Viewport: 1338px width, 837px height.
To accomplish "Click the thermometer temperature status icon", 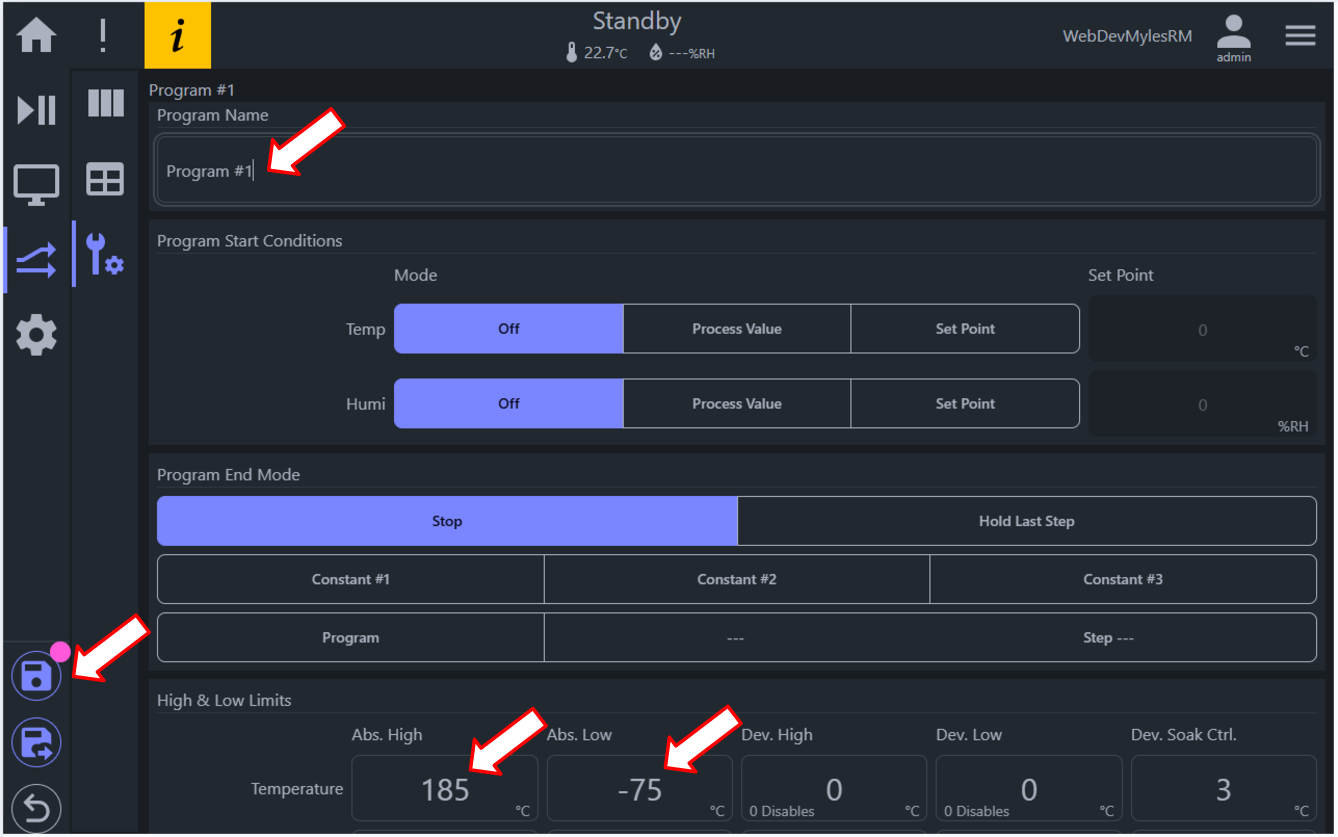I will pos(572,53).
